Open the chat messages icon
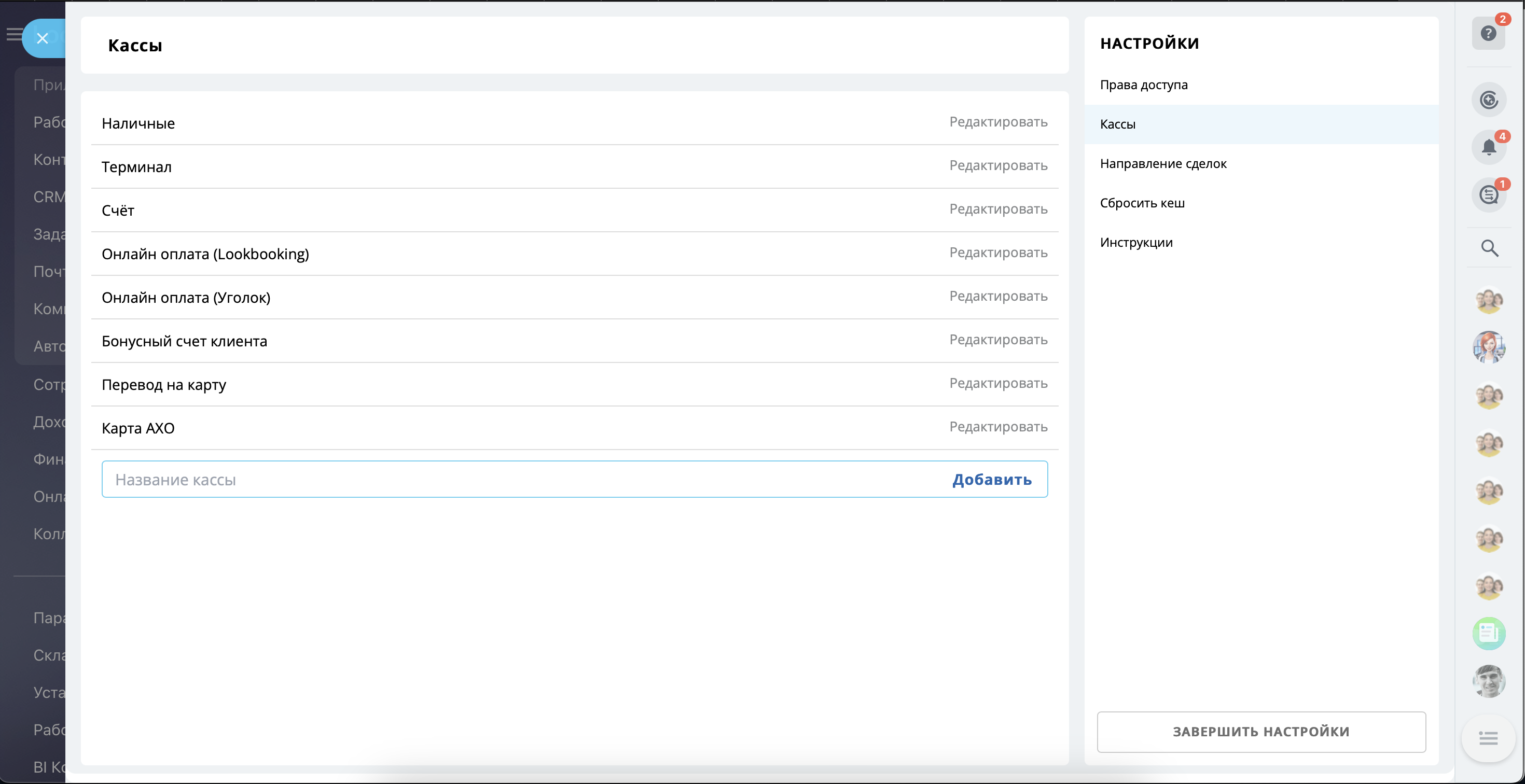The height and width of the screenshot is (784, 1525). (1488, 194)
